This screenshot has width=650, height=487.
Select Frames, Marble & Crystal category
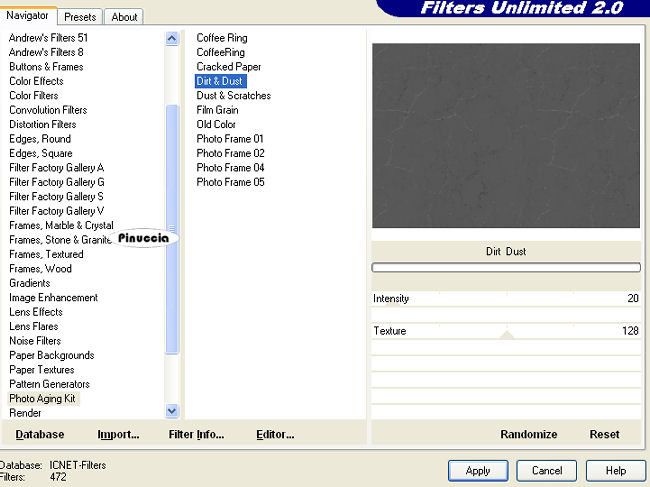tap(61, 225)
